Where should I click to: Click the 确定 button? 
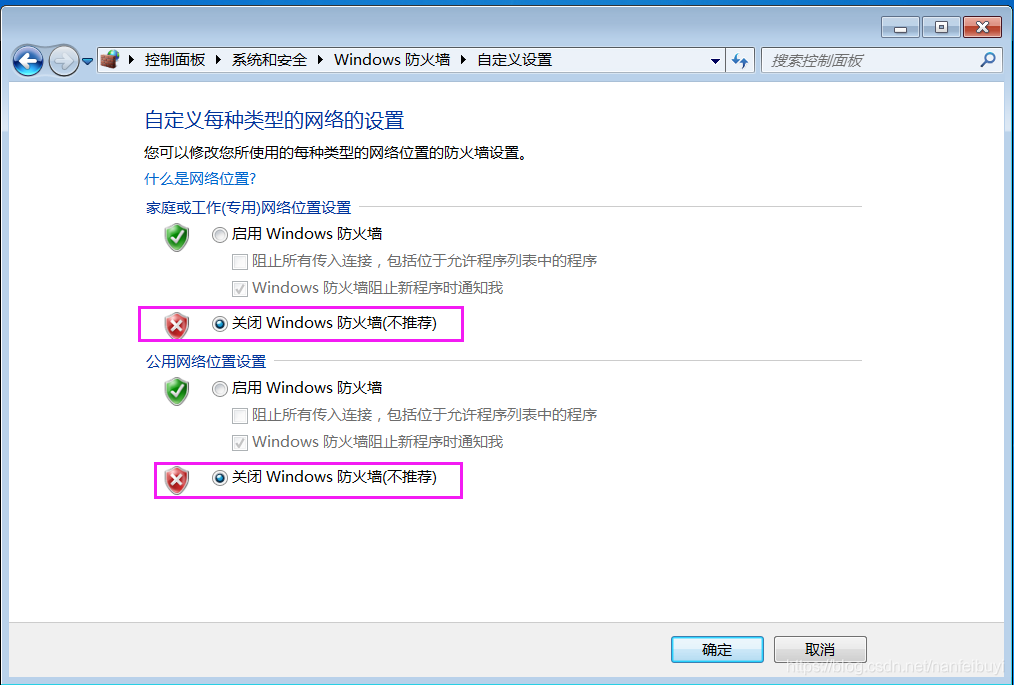pyautogui.click(x=717, y=649)
